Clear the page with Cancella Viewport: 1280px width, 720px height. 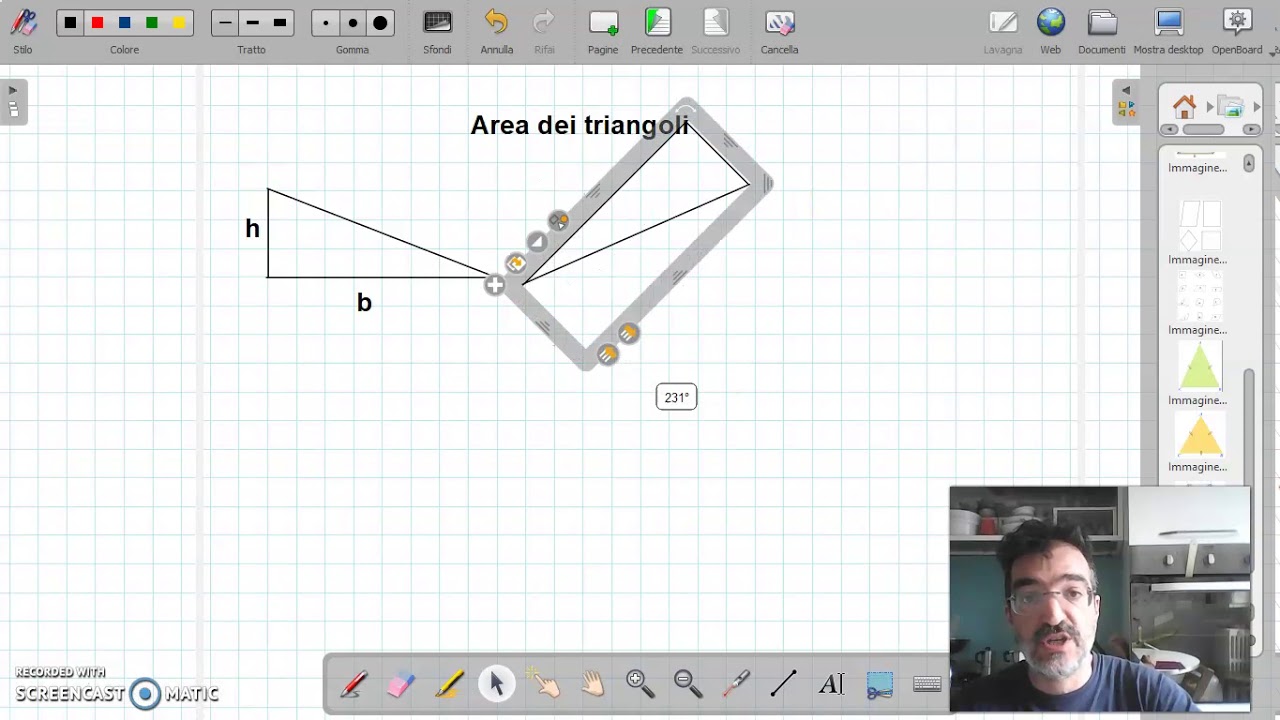(779, 30)
